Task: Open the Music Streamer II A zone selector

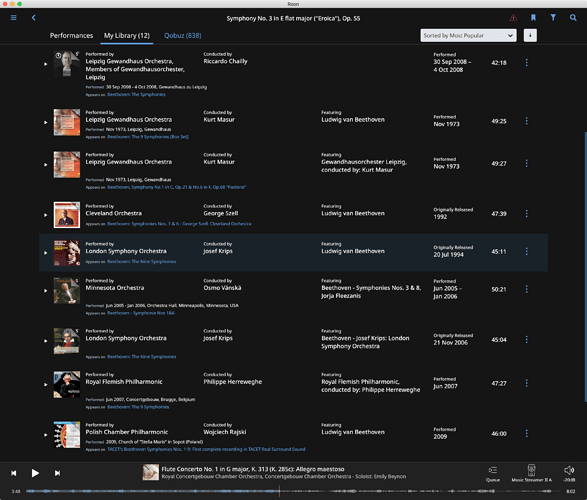Action: tap(532, 473)
